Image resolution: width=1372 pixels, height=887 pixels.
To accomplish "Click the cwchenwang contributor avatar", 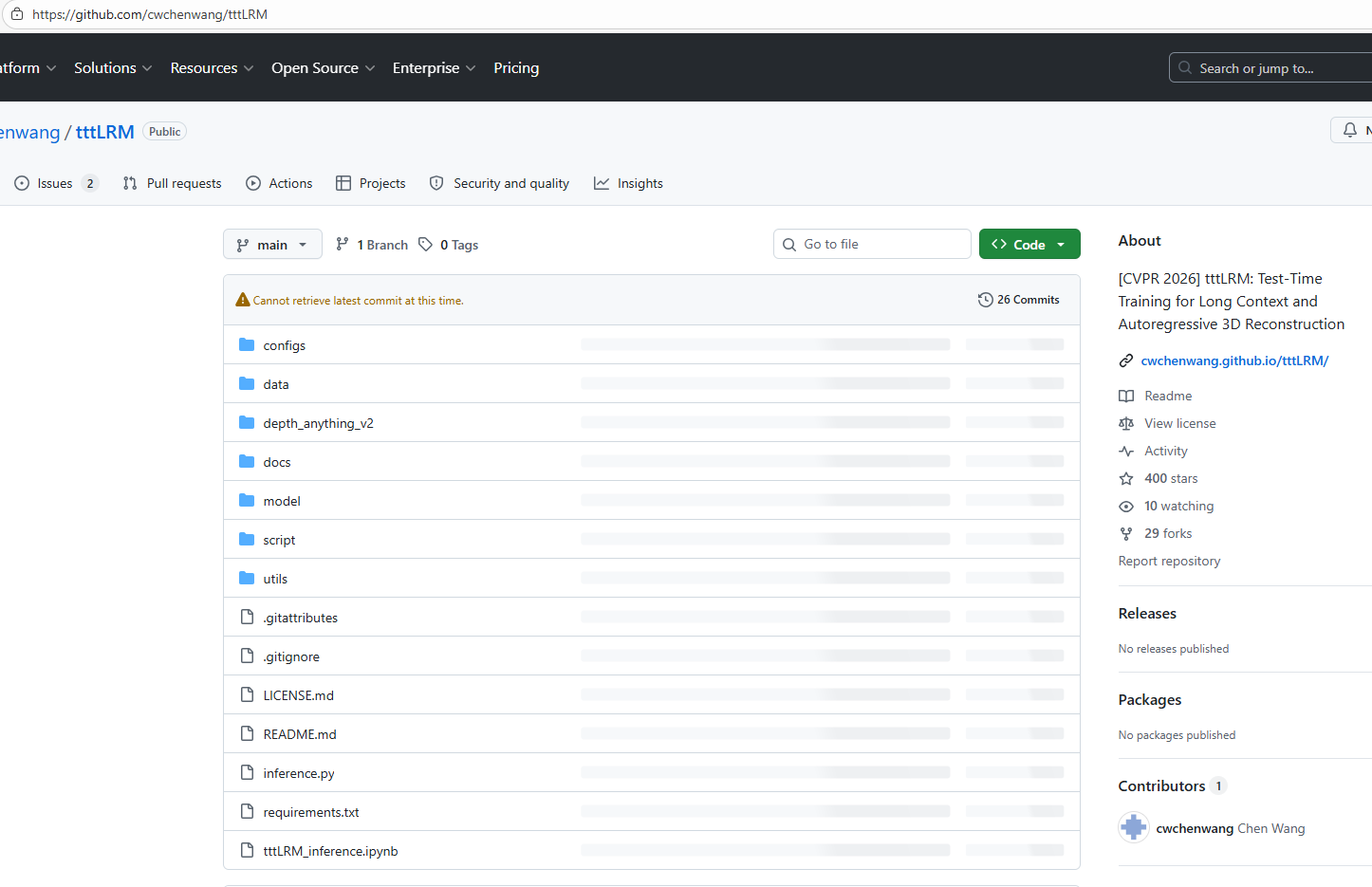I will pos(1133,828).
